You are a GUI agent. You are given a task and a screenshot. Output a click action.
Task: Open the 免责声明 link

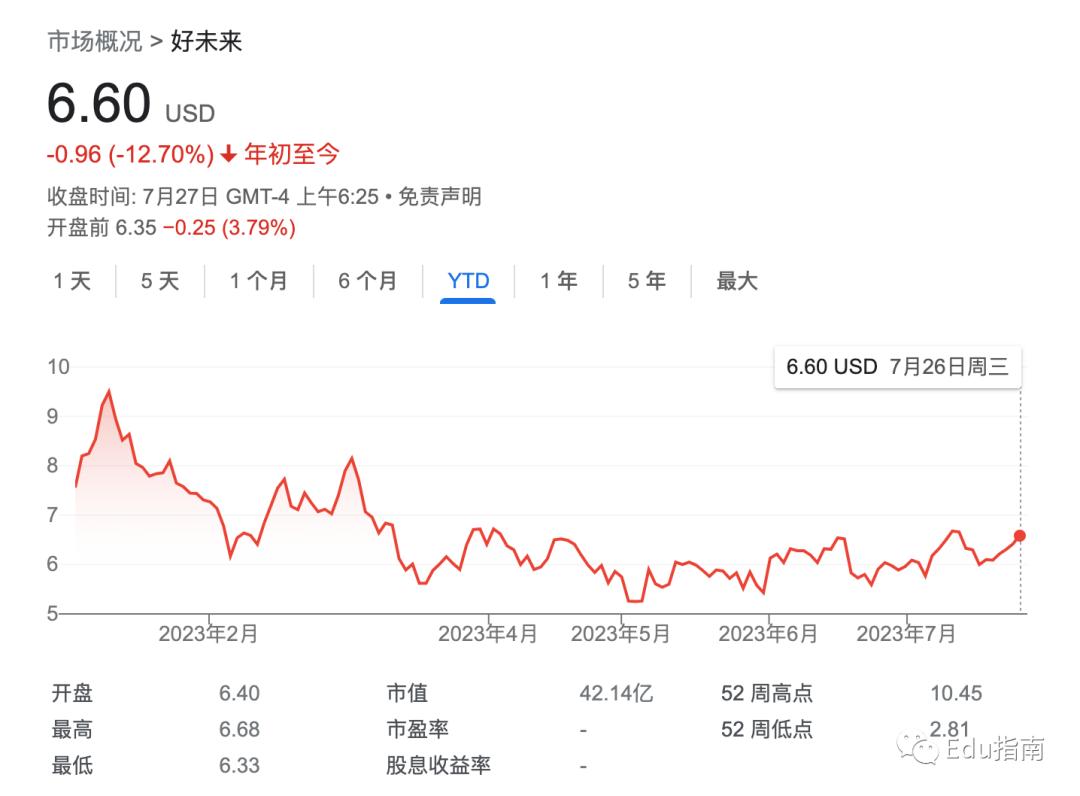point(439,197)
